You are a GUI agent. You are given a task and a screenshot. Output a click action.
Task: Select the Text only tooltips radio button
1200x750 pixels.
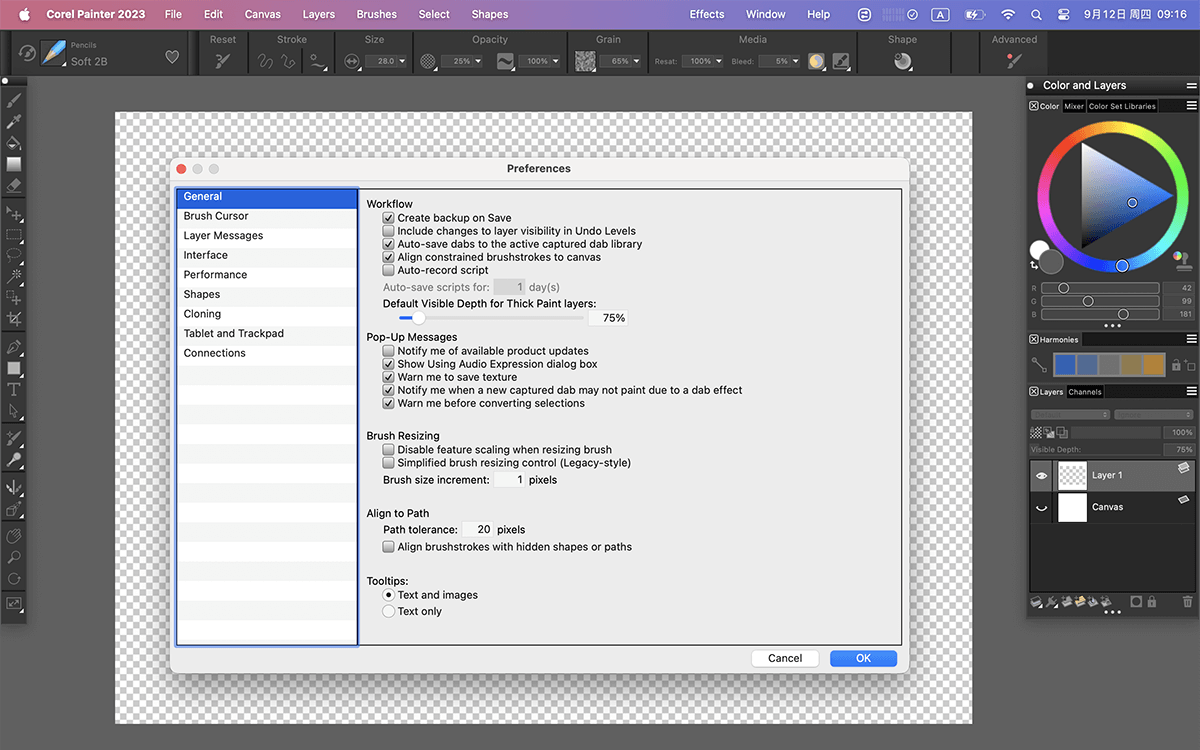tap(389, 611)
